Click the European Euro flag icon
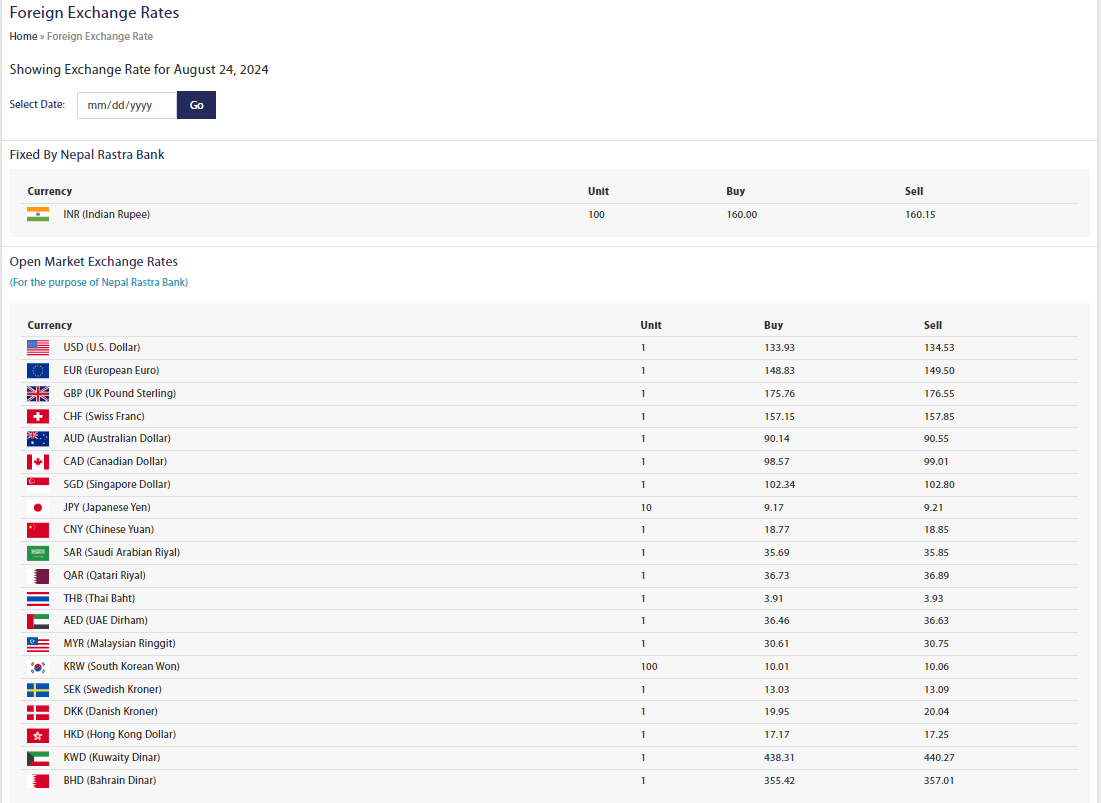Image resolution: width=1101 pixels, height=803 pixels. tap(38, 370)
